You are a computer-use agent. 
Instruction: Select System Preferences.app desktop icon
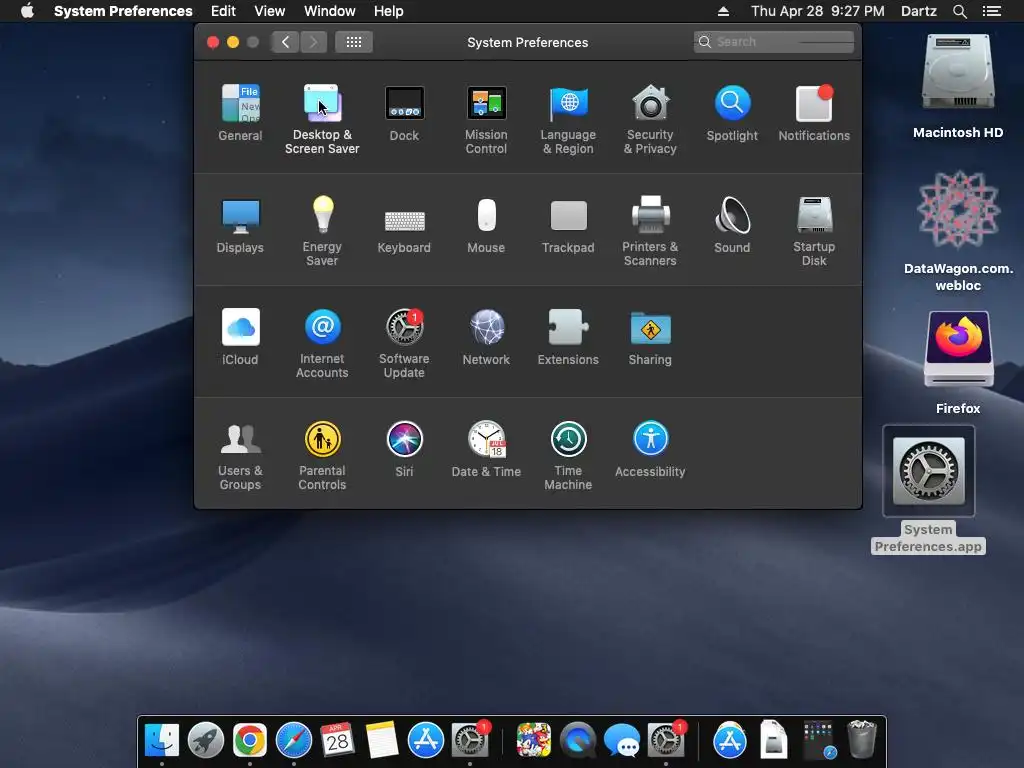point(929,490)
